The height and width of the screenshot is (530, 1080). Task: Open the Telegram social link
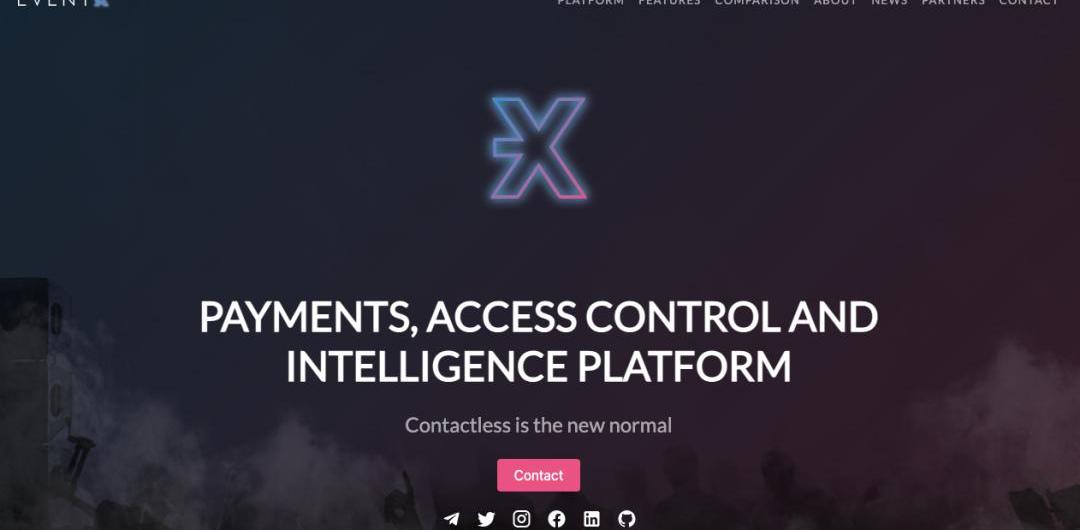tap(451, 519)
